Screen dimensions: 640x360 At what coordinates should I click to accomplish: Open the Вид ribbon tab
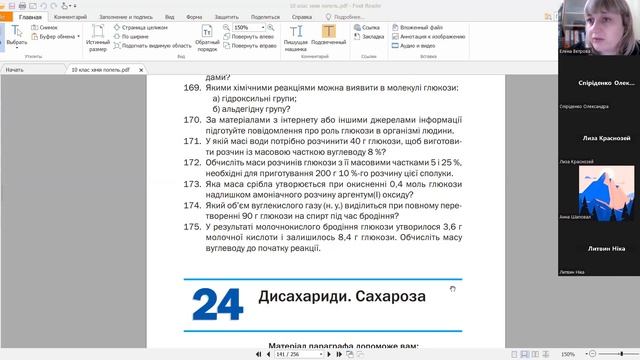[x=169, y=17]
